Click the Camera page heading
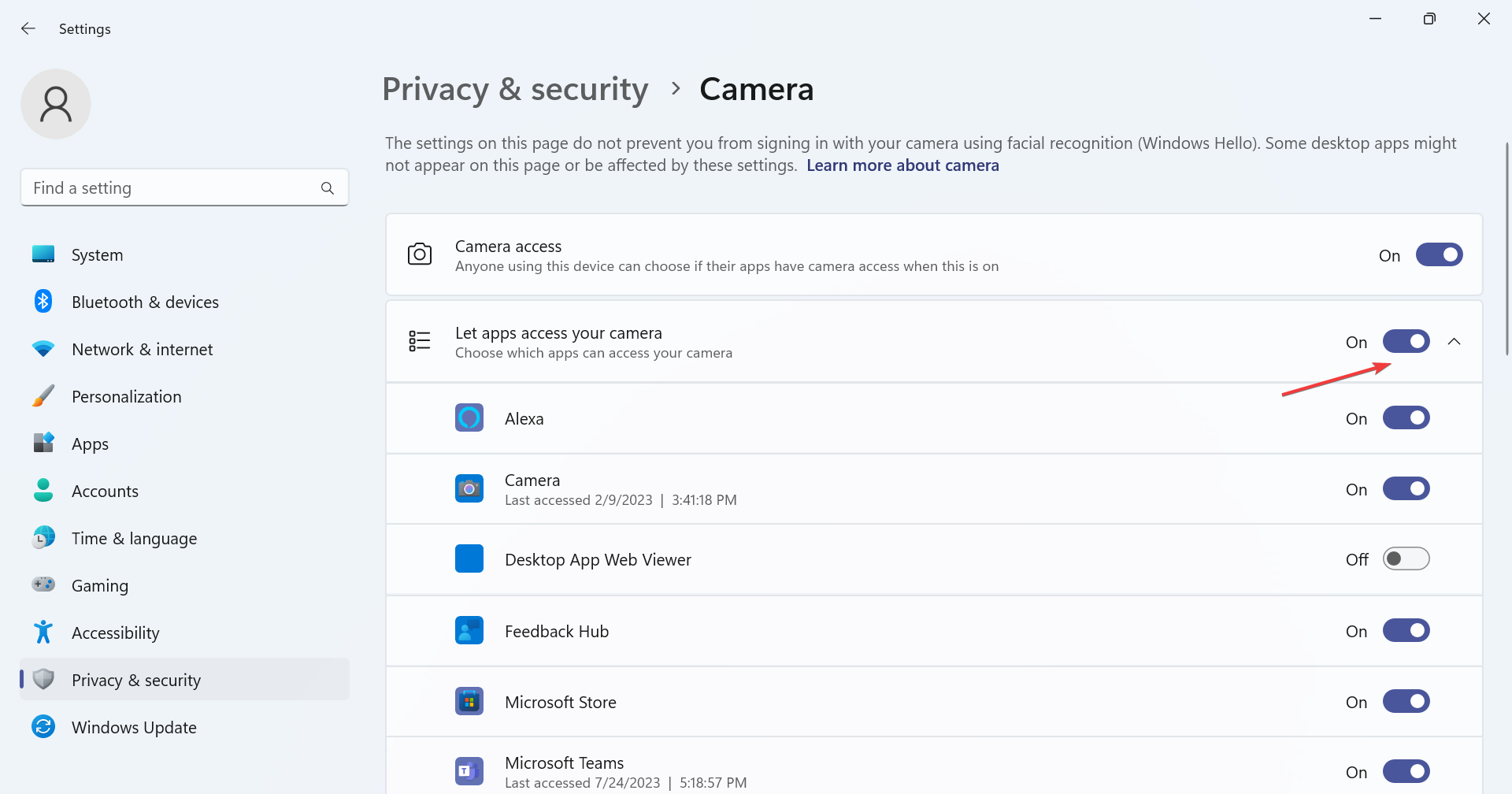1512x794 pixels. tap(757, 89)
